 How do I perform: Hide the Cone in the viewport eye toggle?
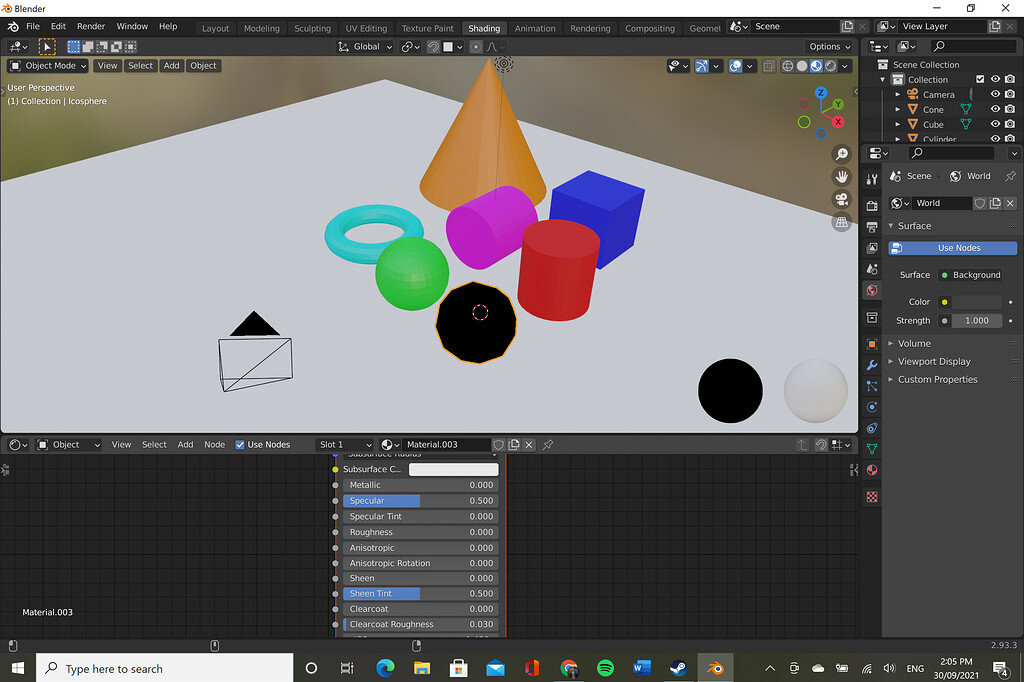[x=995, y=109]
